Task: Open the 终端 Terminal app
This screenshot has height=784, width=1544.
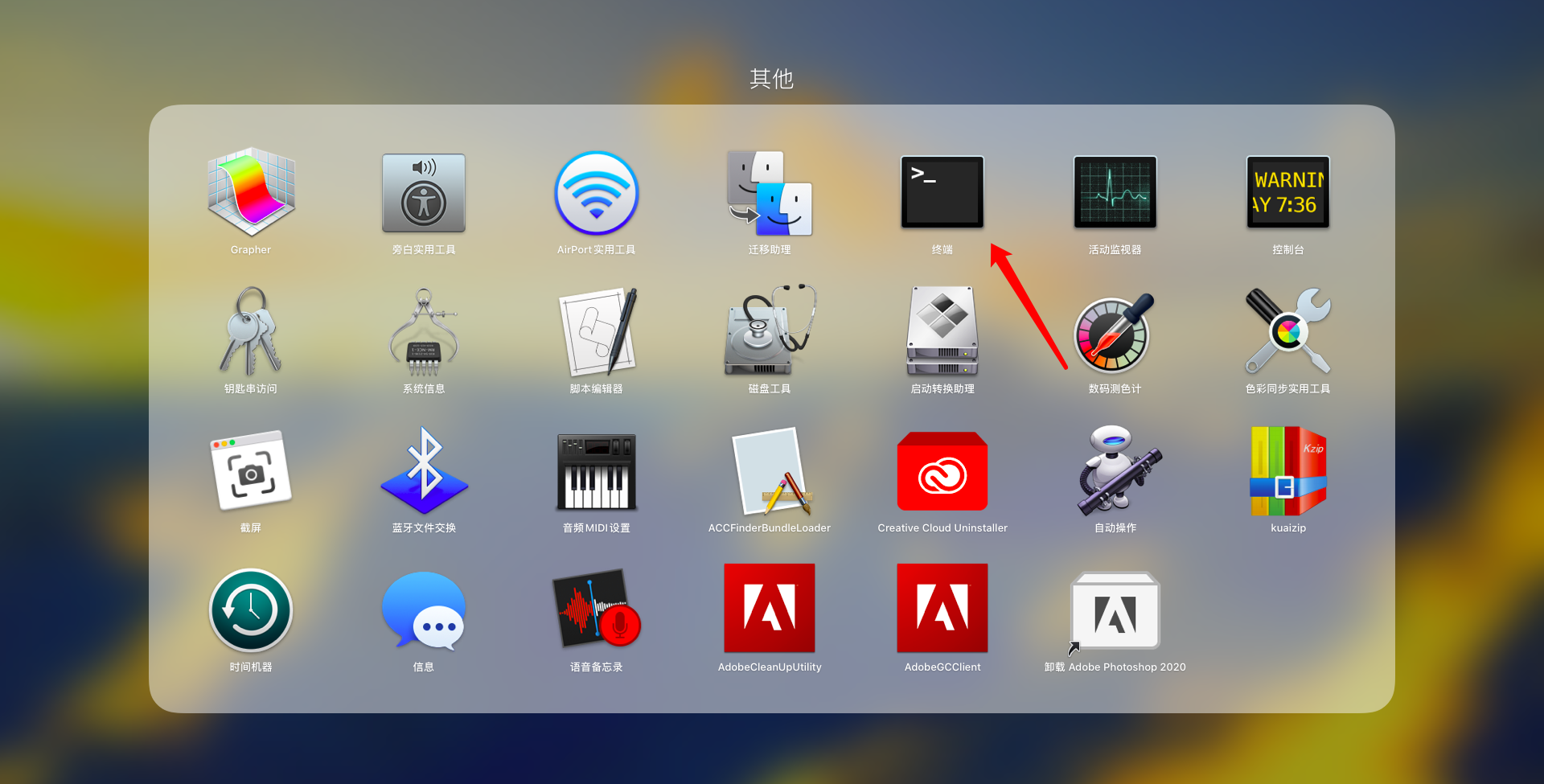Action: tap(942, 193)
